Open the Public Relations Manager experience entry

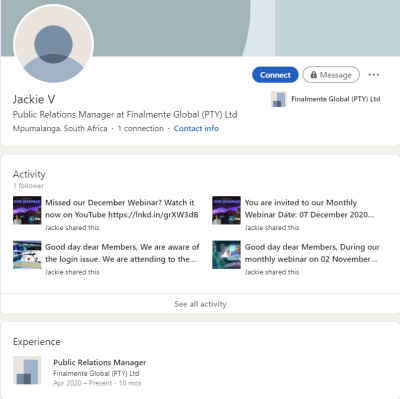100,362
